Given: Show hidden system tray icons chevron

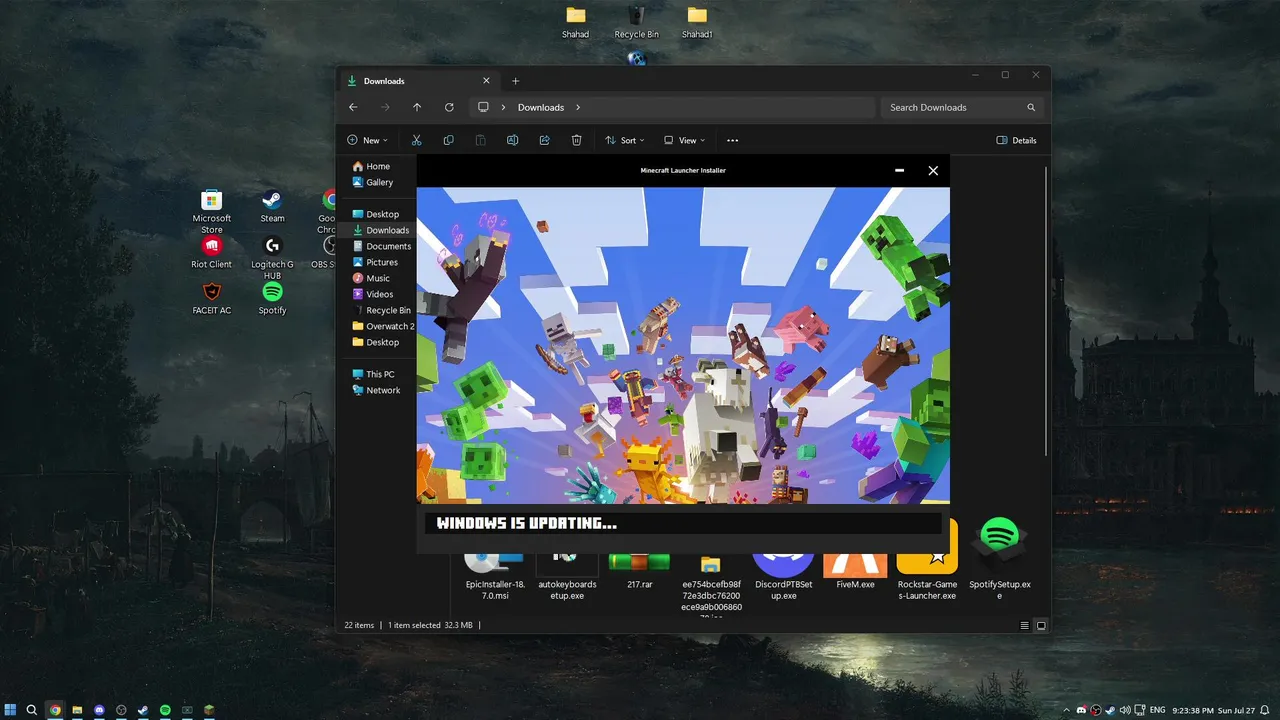Looking at the screenshot, I should click(x=1067, y=710).
